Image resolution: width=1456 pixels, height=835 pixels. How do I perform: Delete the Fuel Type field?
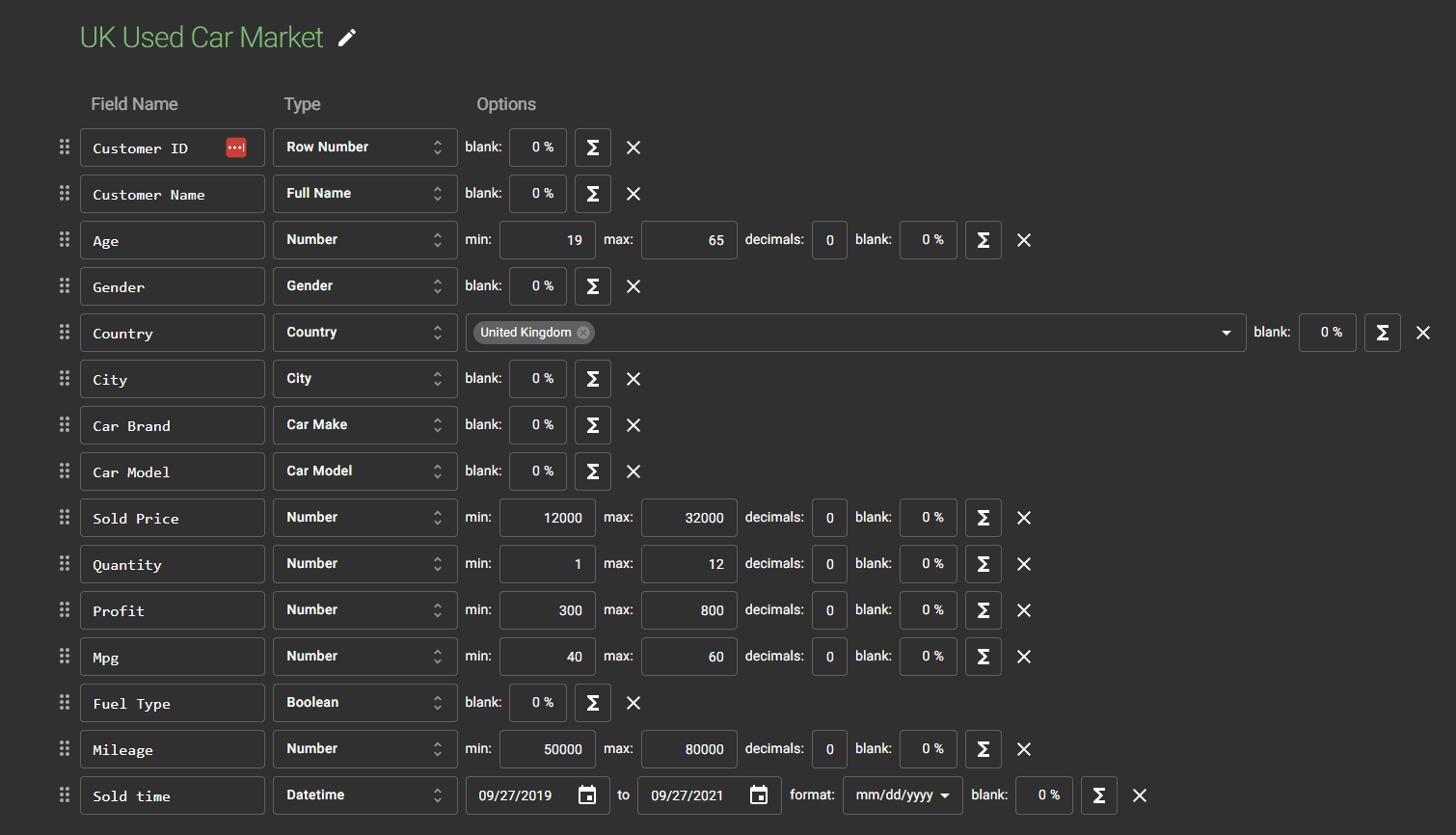[634, 703]
